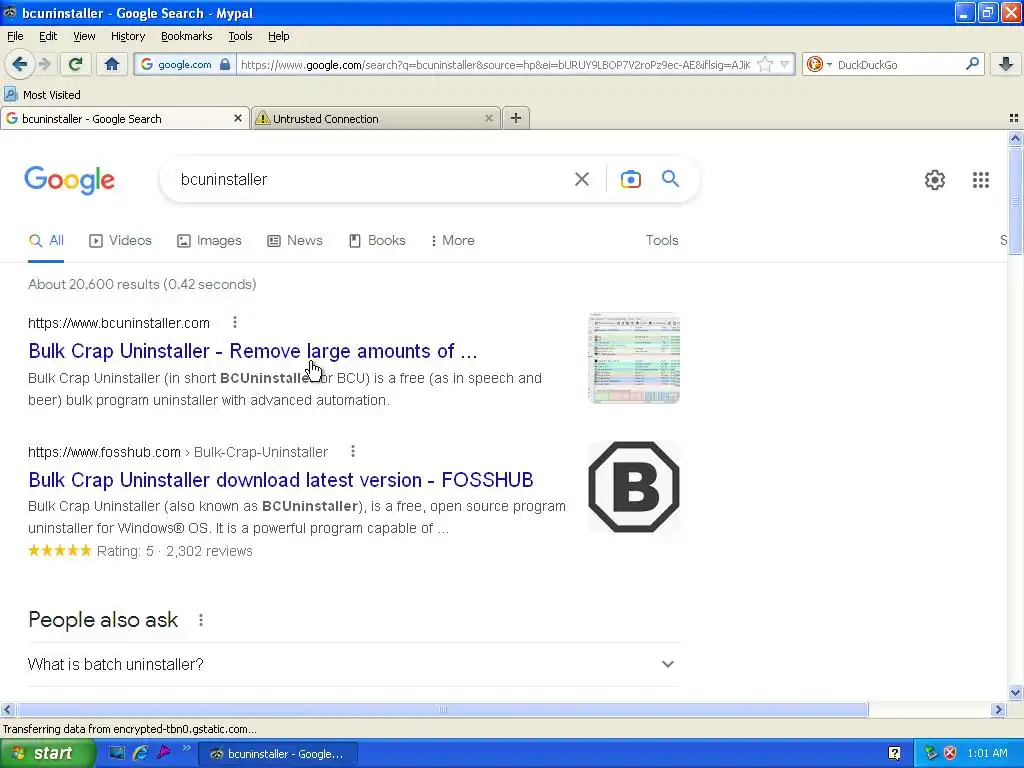
Task: Clear the Google search query with X
Action: click(x=581, y=179)
